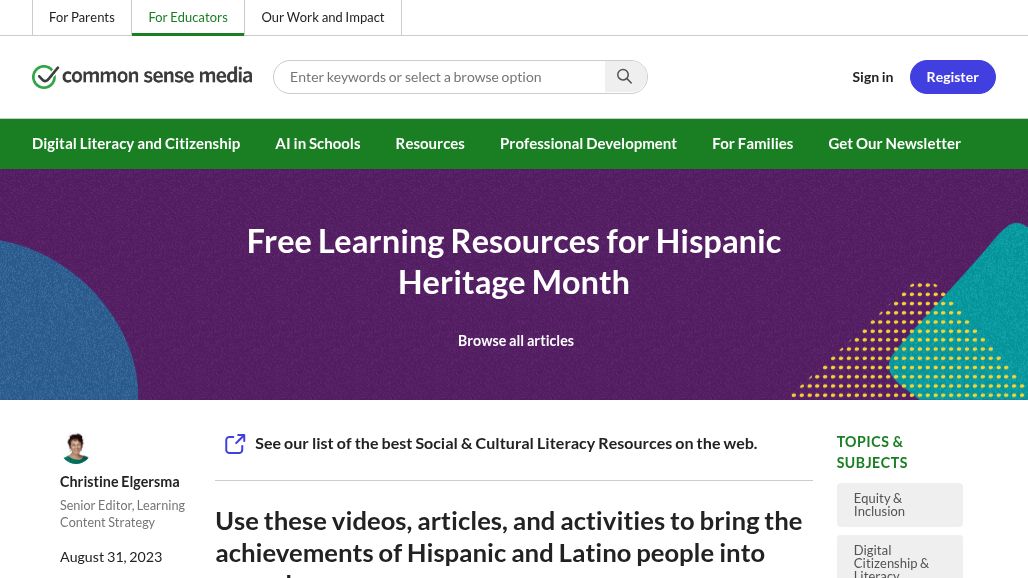Switch to the For Parents tab

click(81, 17)
